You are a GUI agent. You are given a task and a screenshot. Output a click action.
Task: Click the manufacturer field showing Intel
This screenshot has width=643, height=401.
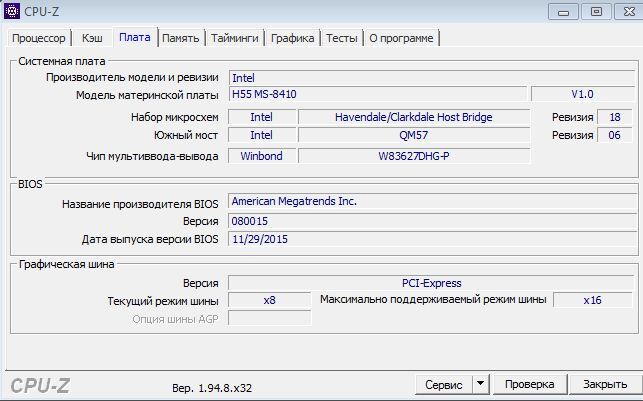(x=431, y=78)
